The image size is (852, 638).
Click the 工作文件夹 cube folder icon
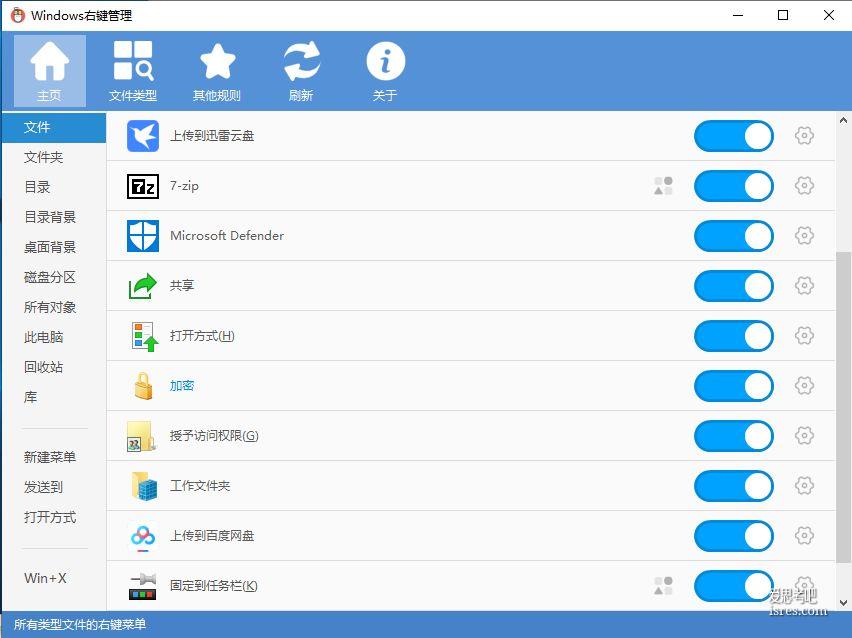(x=144, y=486)
